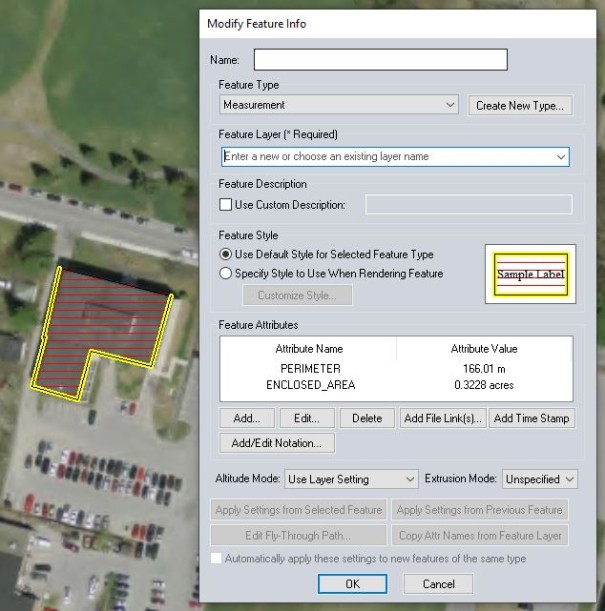
Task: Expand the Feature Layer name combo box
Action: pos(560,157)
